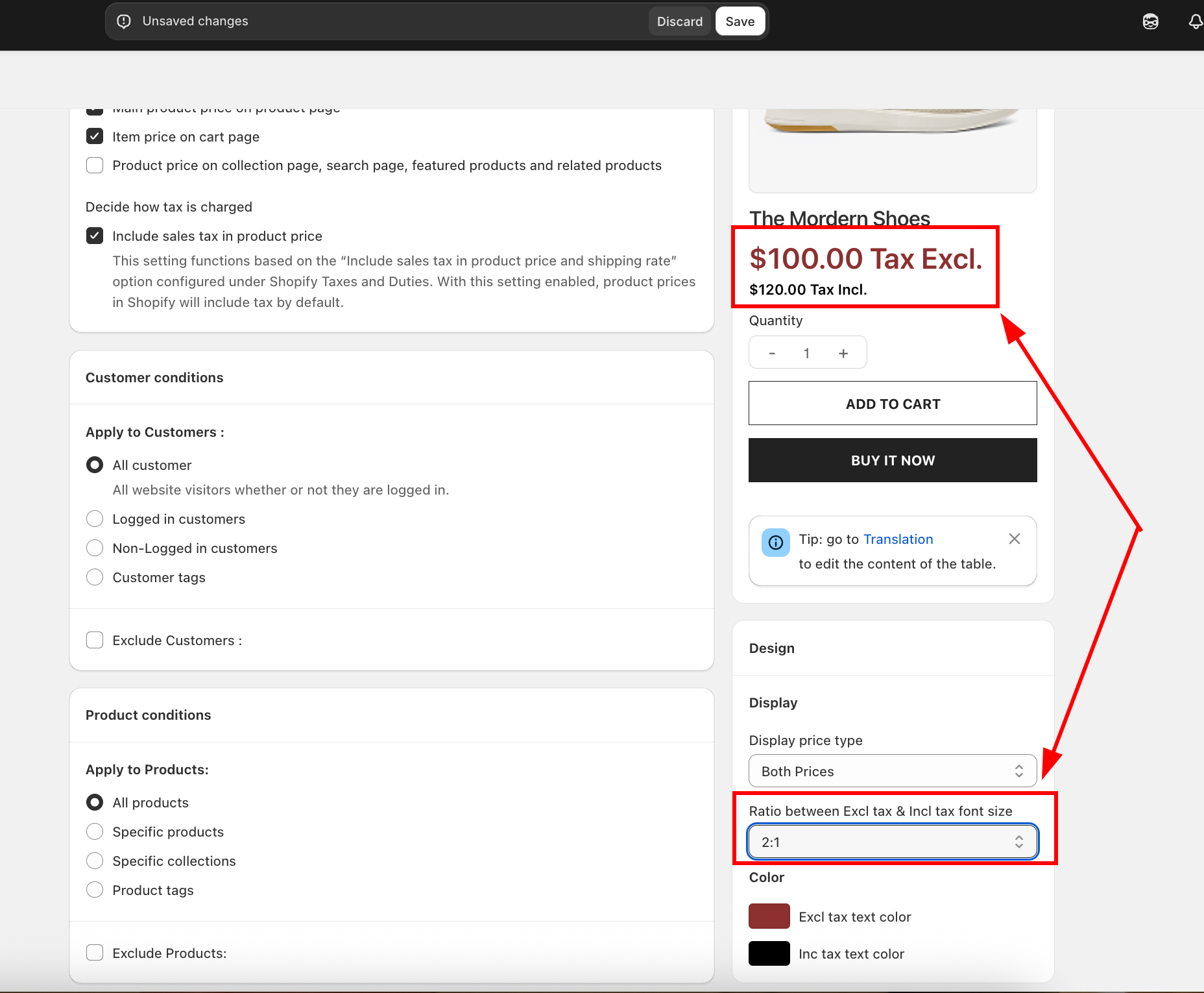Viewport: 1204px width, 993px height.
Task: Uncheck Item price on cart page
Action: point(95,136)
